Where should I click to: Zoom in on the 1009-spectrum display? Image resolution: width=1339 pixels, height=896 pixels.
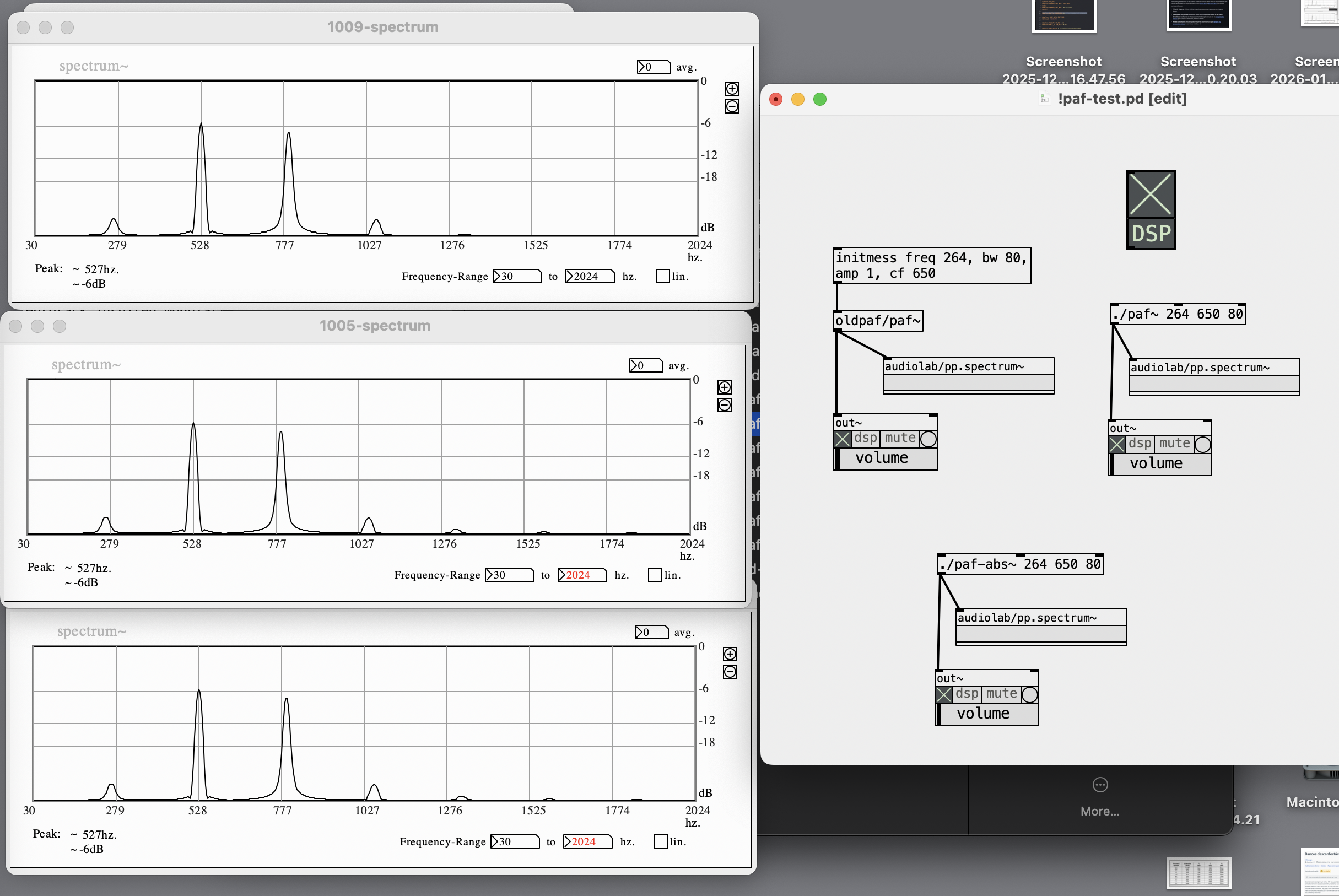pos(732,89)
